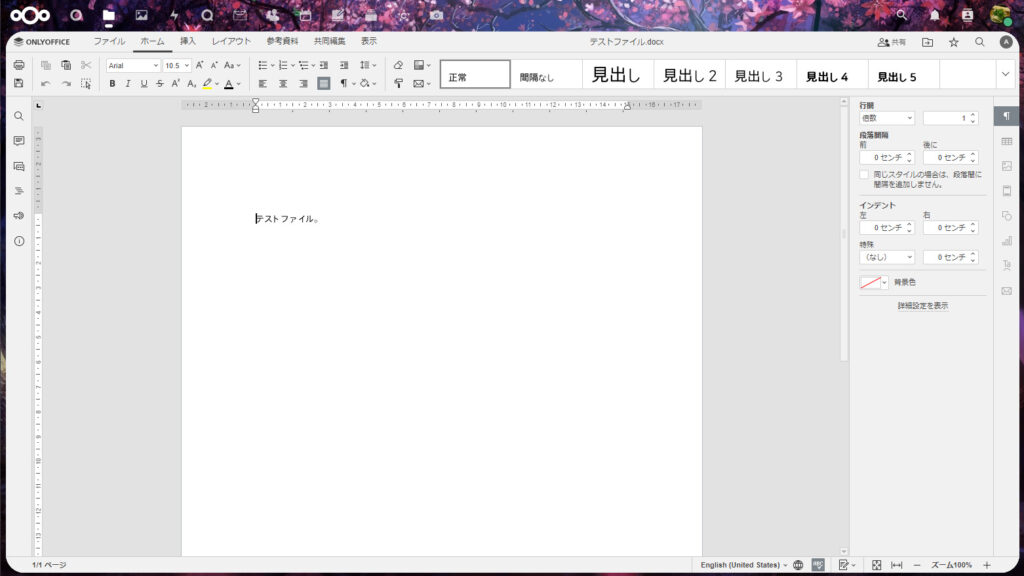Click 詳細設定を表示 link
This screenshot has height=576, width=1024.
coord(922,306)
